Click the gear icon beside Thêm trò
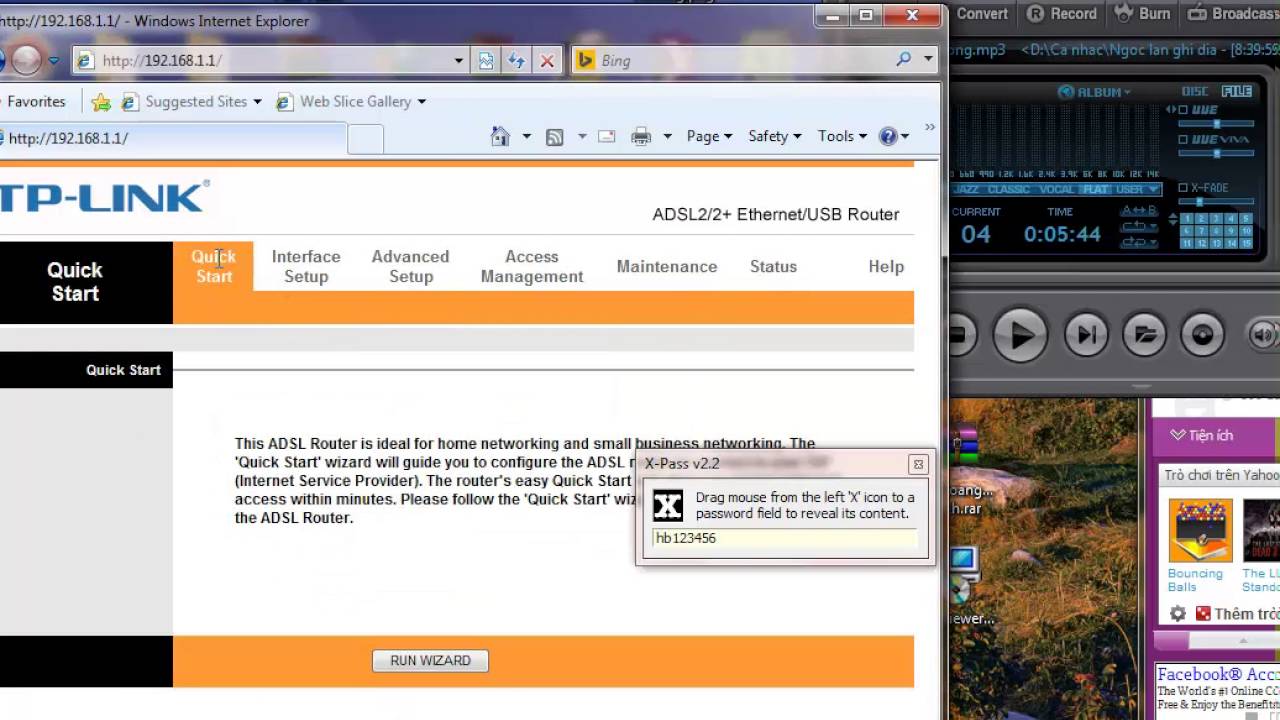Image resolution: width=1280 pixels, height=720 pixels. coord(1178,614)
